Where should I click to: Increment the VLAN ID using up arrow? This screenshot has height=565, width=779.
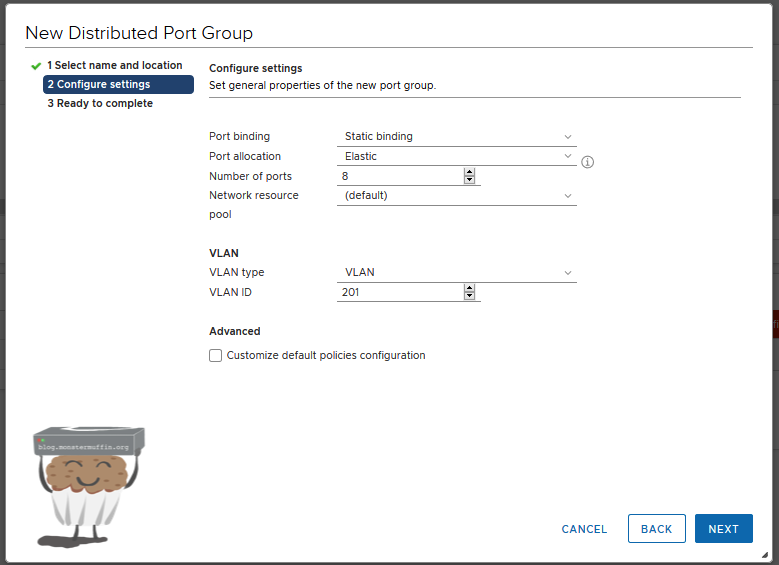[469, 288]
